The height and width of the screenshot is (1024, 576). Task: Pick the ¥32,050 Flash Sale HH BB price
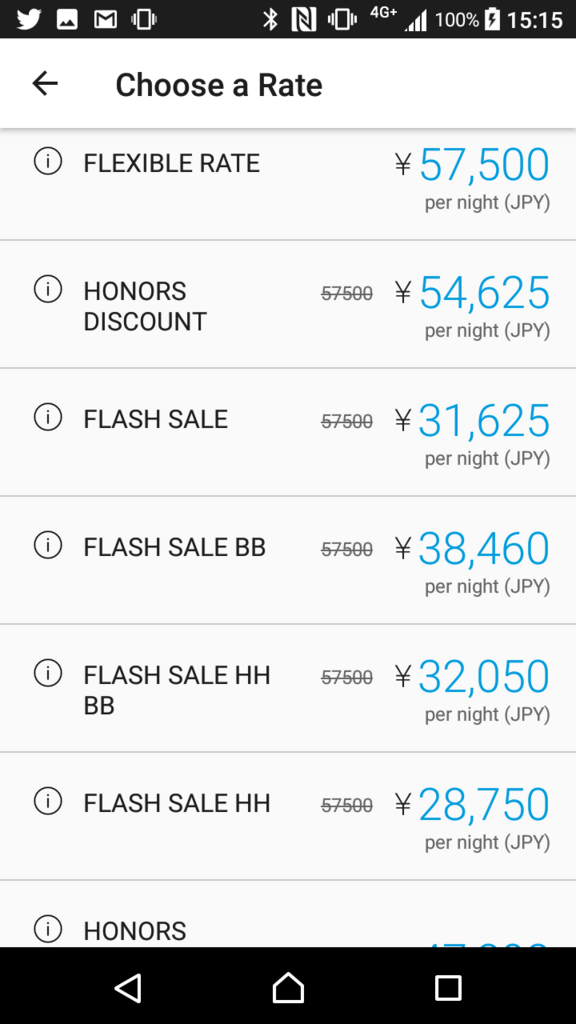[472, 677]
